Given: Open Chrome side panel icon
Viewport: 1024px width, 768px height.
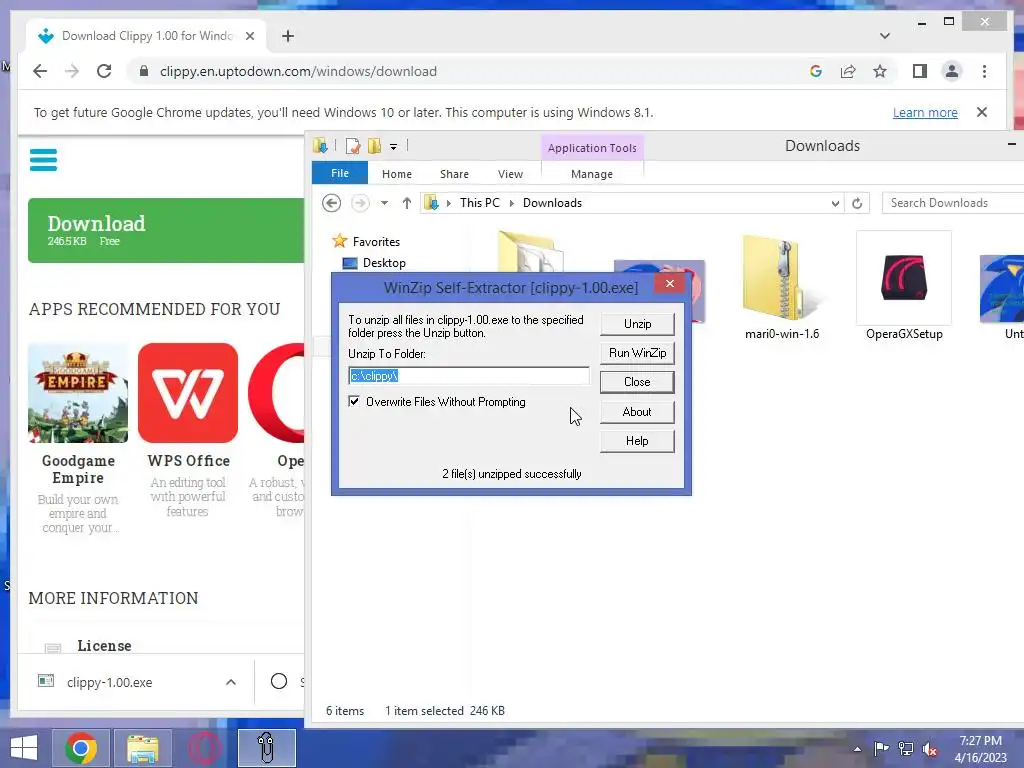Looking at the screenshot, I should click(x=920, y=71).
